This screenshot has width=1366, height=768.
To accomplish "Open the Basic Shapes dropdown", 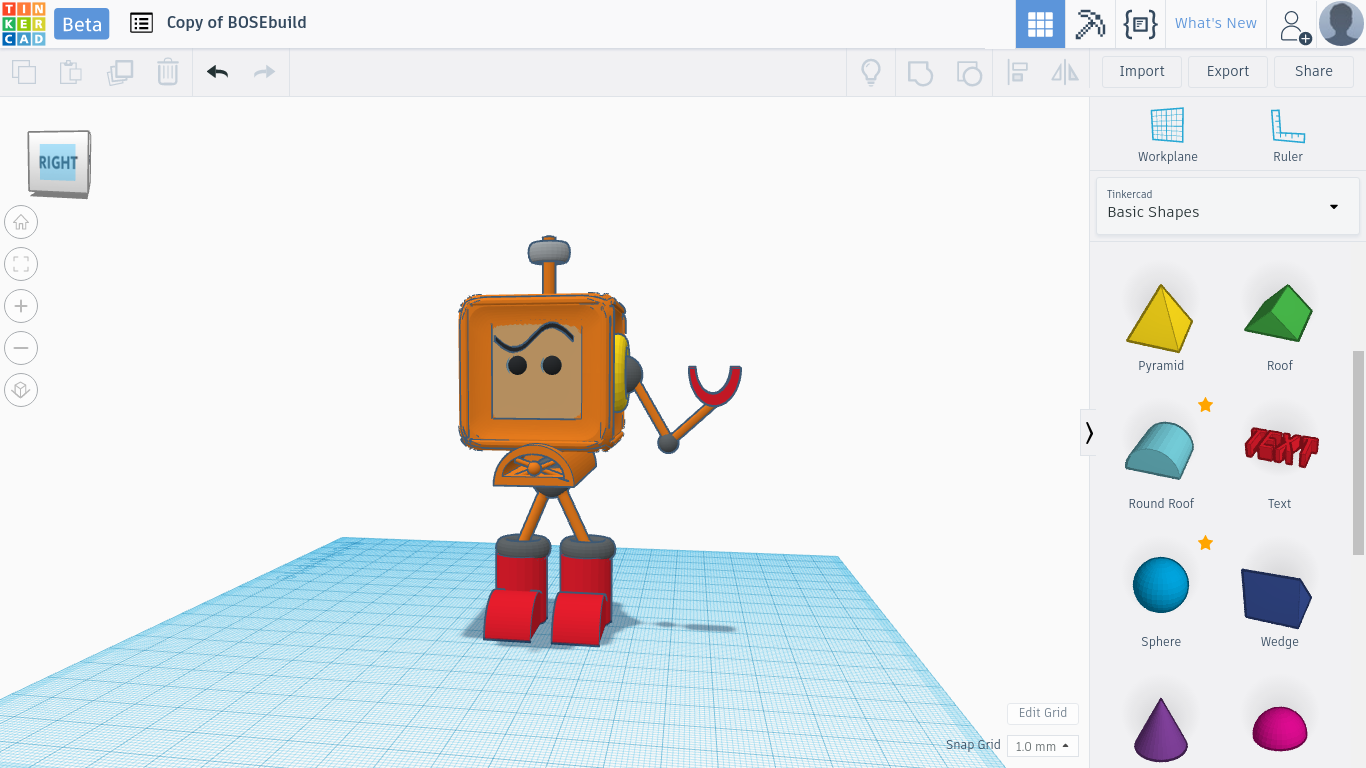I will pos(1227,206).
